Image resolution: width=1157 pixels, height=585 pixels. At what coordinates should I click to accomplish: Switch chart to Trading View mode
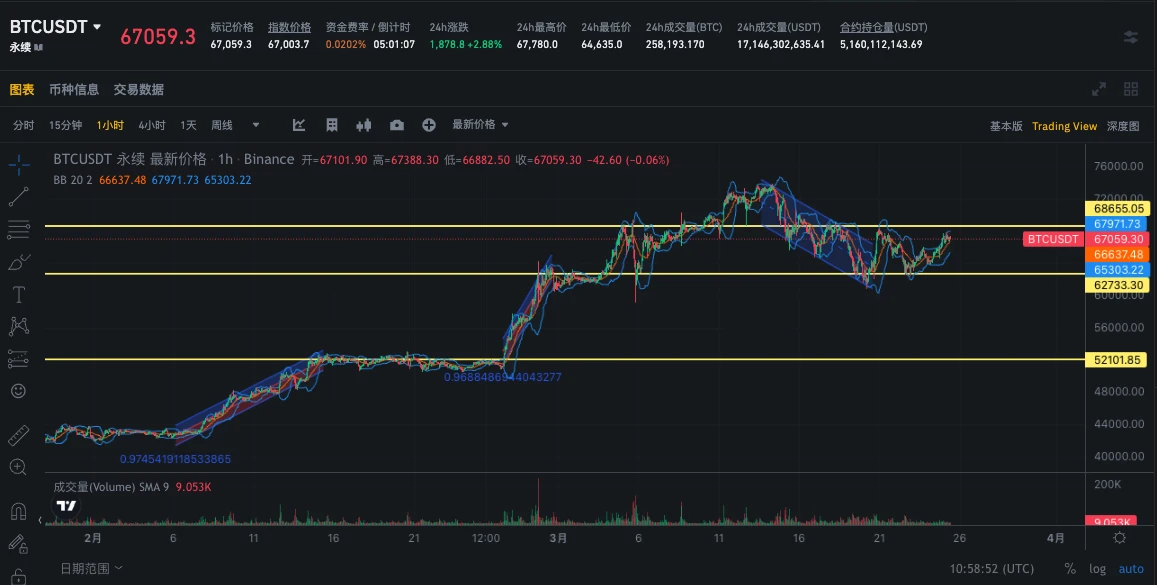coord(1064,126)
